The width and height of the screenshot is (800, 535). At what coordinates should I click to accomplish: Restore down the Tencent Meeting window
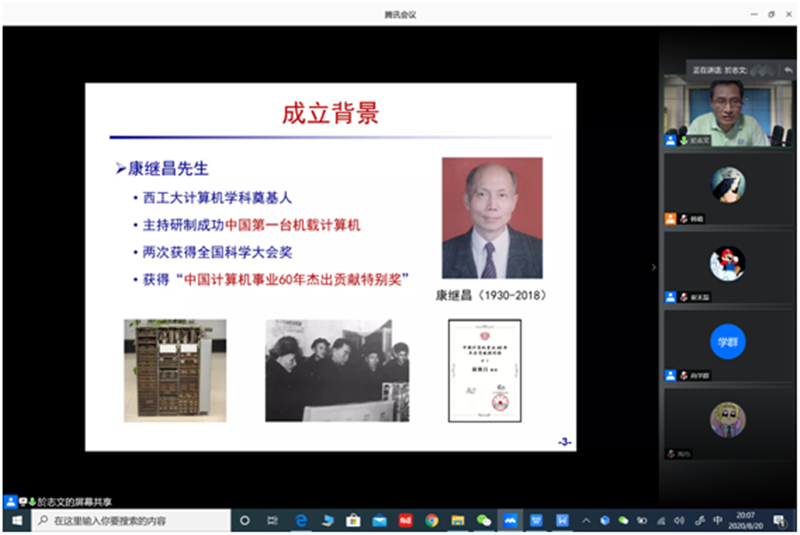[x=770, y=14]
